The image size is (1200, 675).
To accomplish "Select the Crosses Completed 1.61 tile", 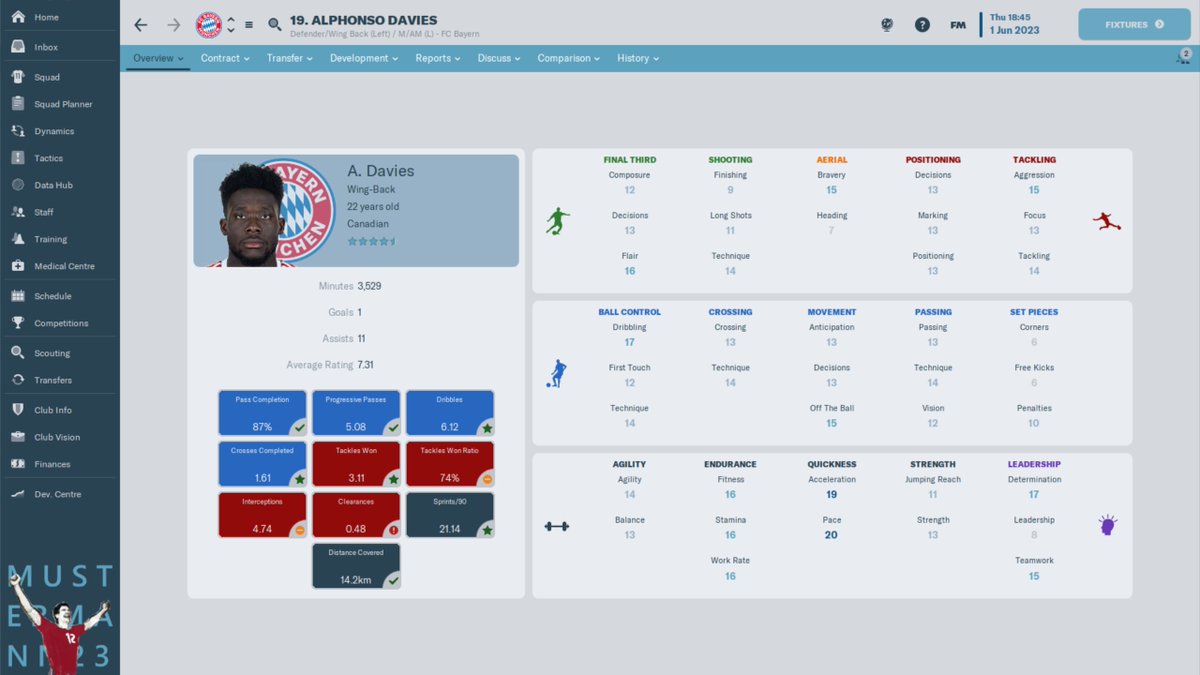I will click(265, 464).
